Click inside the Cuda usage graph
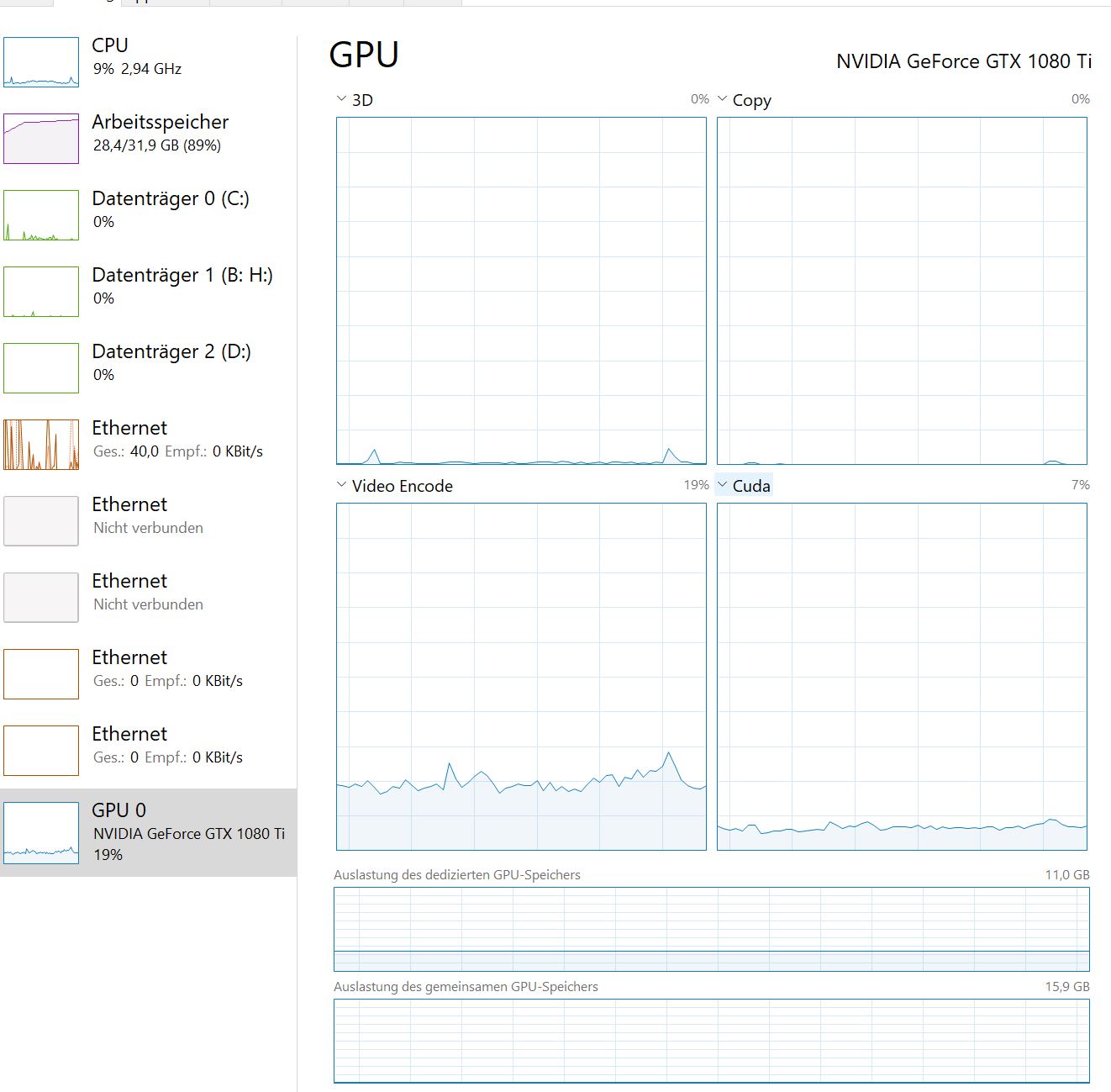Image resolution: width=1111 pixels, height=1092 pixels. pyautogui.click(x=902, y=677)
